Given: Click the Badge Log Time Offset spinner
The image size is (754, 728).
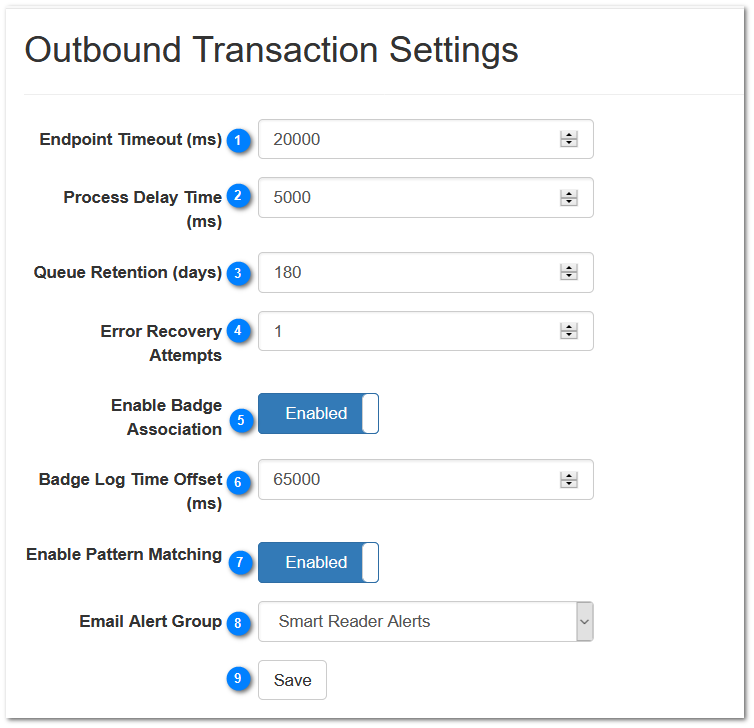Looking at the screenshot, I should (x=569, y=480).
